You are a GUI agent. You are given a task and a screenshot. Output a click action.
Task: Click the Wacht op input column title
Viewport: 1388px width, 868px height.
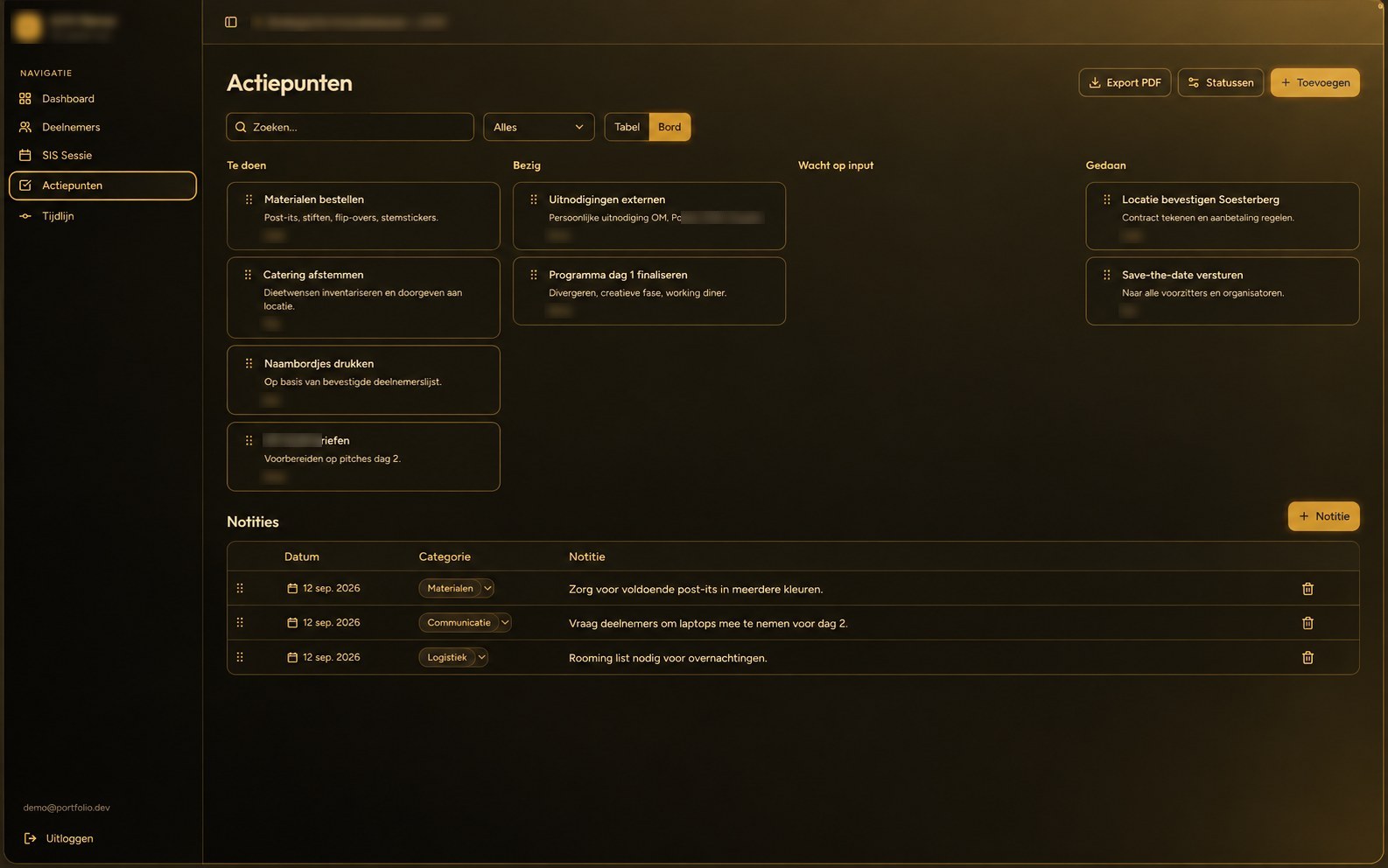(x=836, y=165)
